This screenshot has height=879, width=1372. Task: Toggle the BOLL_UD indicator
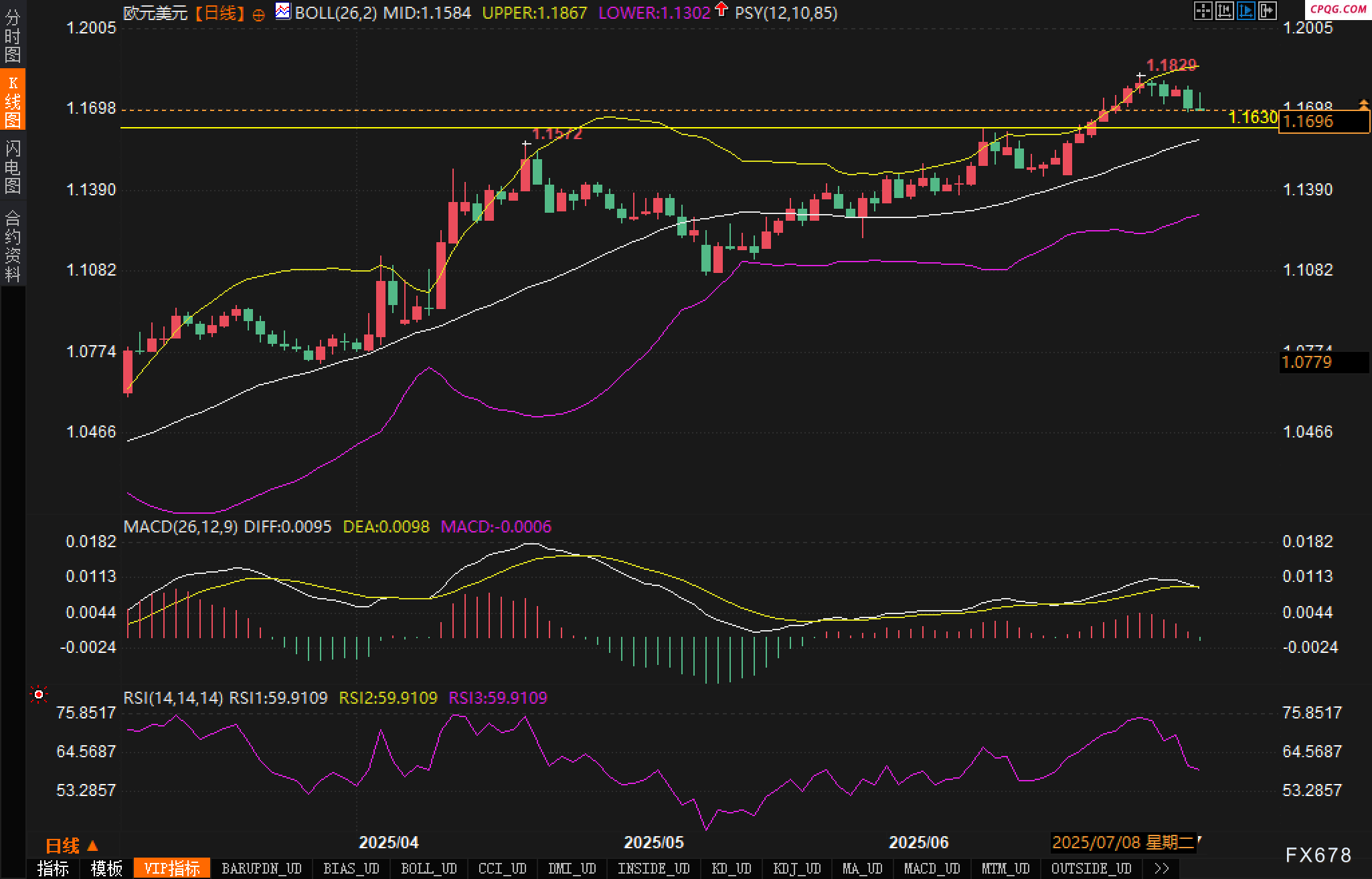(428, 868)
